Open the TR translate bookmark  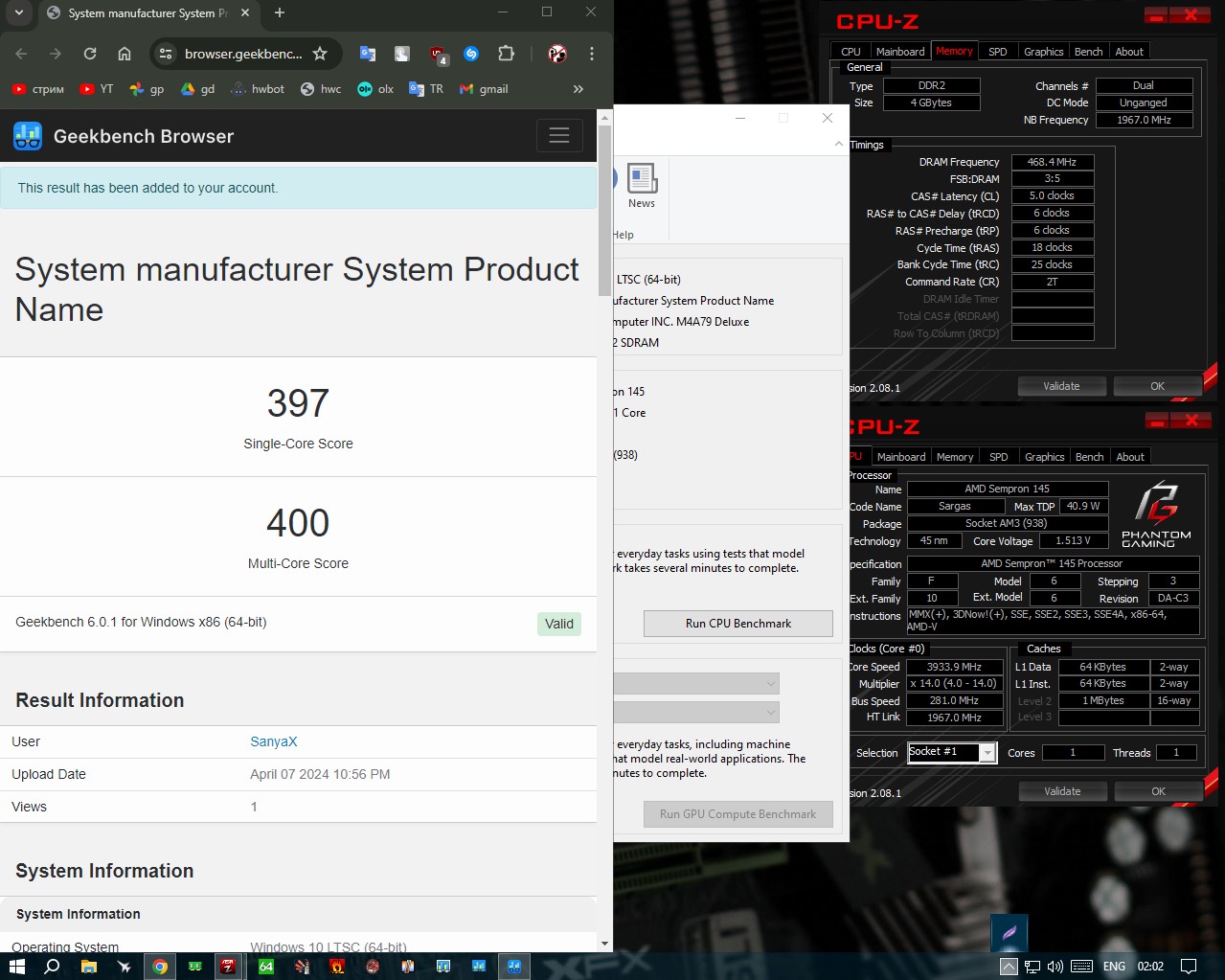click(426, 89)
